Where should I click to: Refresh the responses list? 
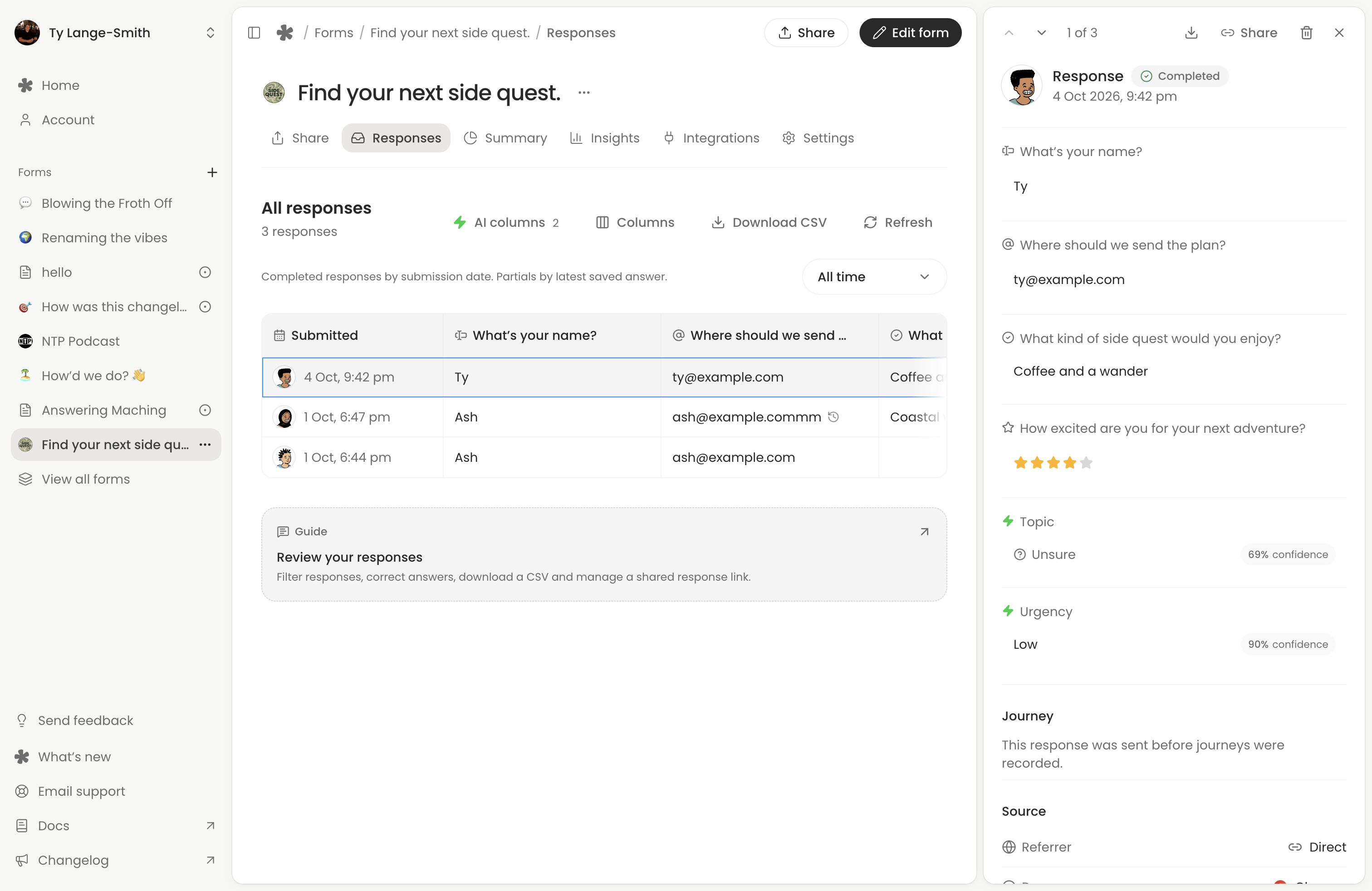point(897,222)
